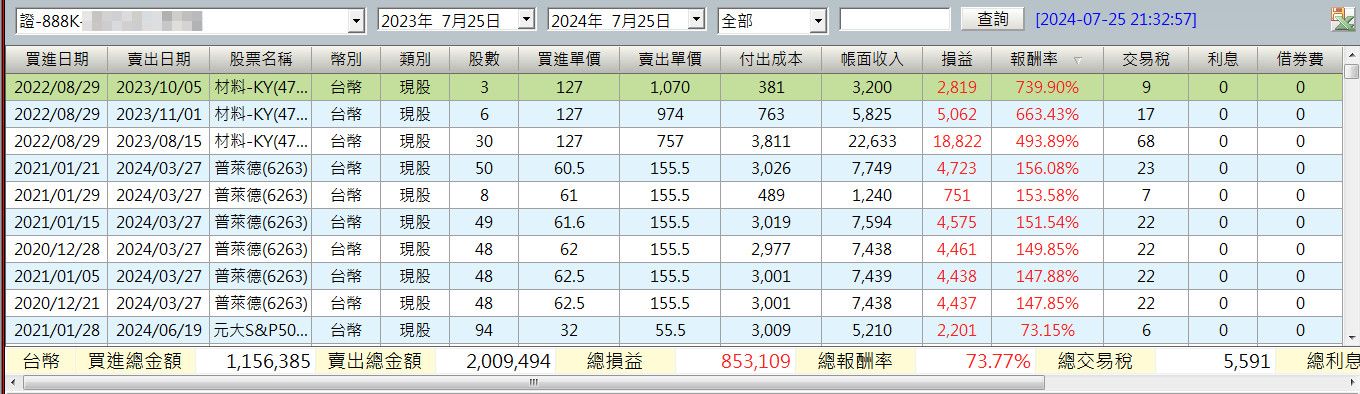Viewport: 1360px width, 394px height.
Task: Open the account selector dropdown
Action: coord(357,20)
